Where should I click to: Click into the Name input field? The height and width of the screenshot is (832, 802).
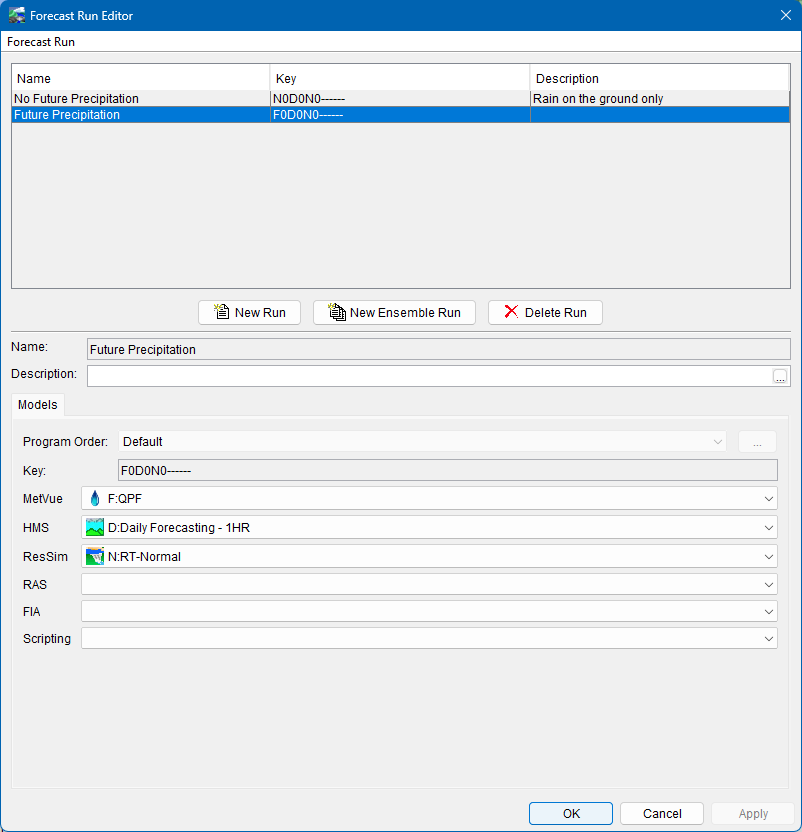[439, 349]
